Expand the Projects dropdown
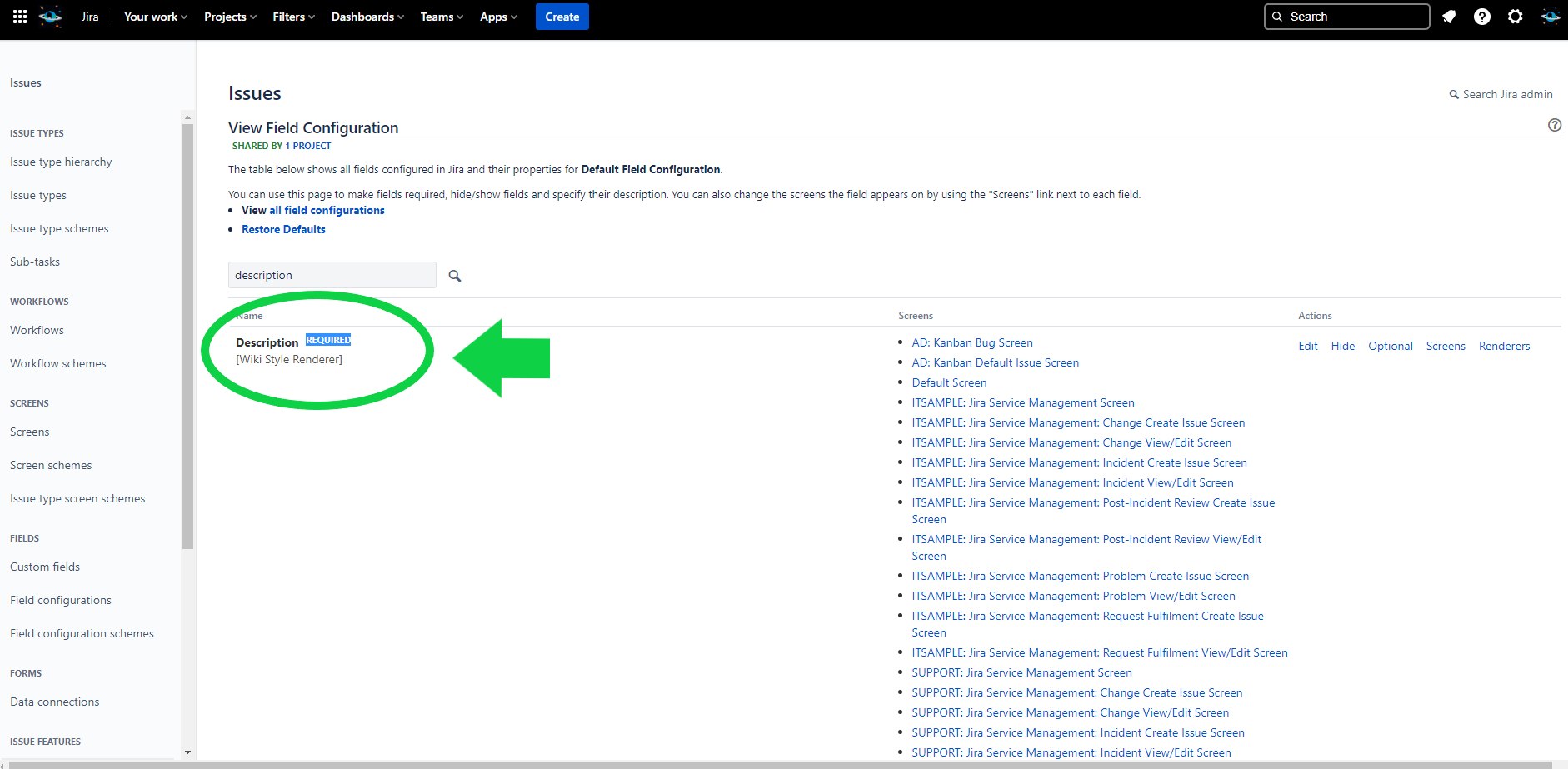1568x769 pixels. coord(230,17)
